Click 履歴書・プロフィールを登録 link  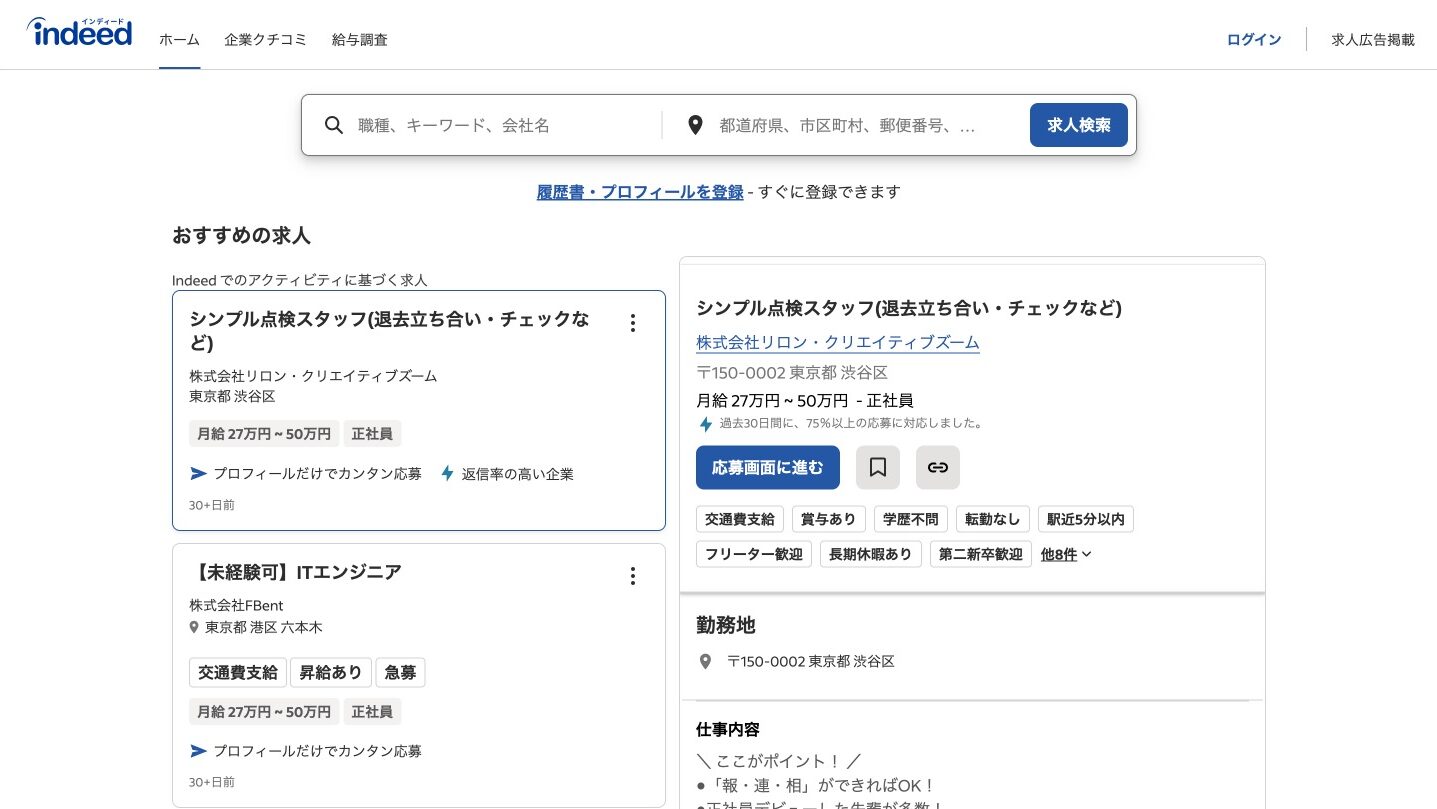(640, 192)
